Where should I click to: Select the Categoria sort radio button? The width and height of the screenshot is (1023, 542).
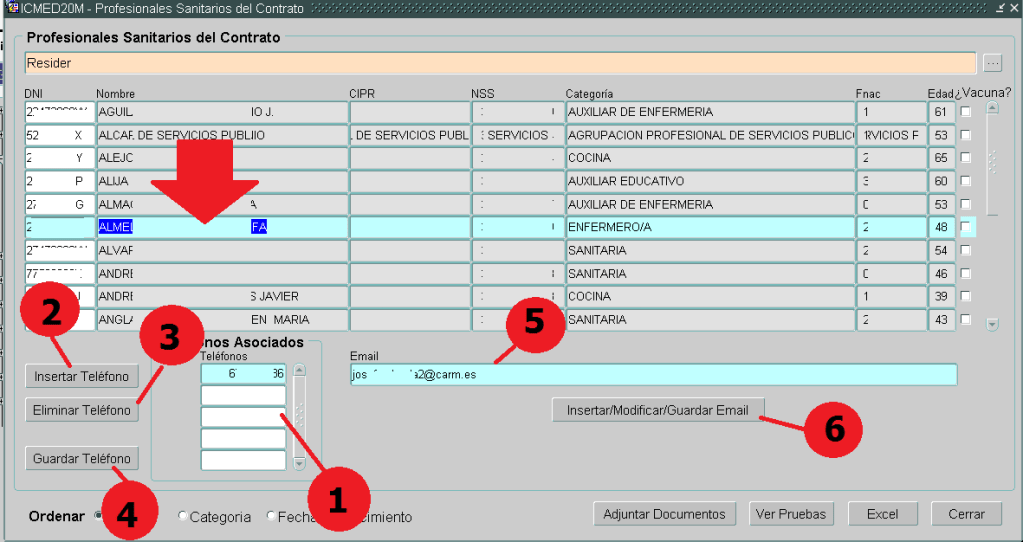point(182,516)
